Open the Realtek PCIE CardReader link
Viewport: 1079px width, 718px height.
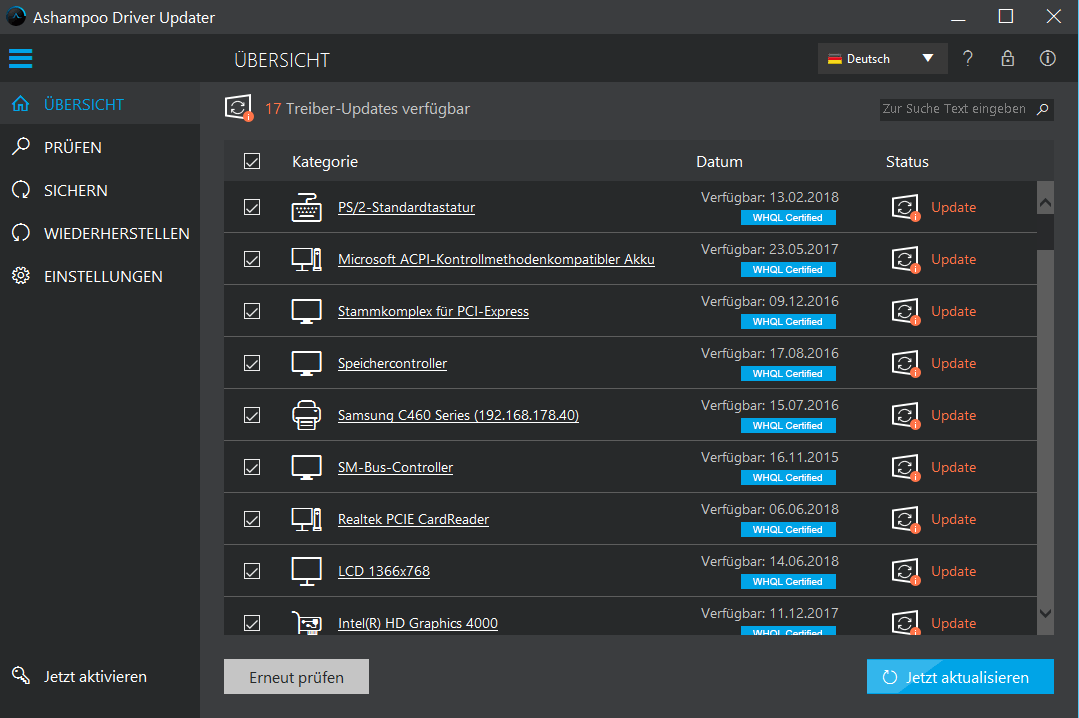click(x=413, y=519)
